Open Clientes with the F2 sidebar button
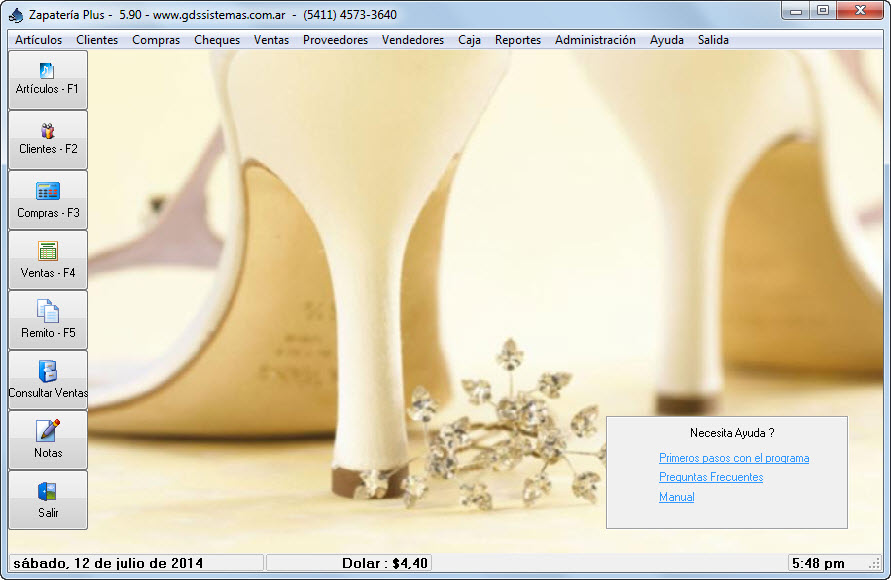This screenshot has height=580, width=891. pos(48,140)
